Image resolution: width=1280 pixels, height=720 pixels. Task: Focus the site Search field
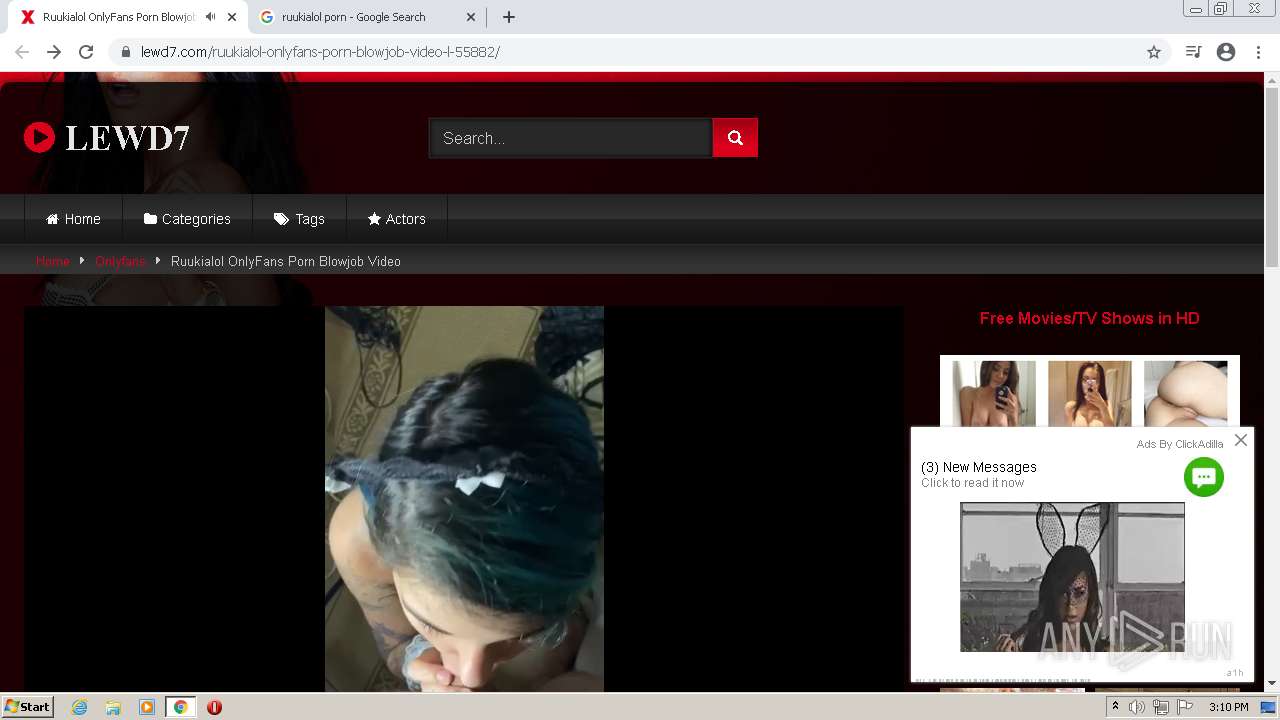(x=570, y=138)
